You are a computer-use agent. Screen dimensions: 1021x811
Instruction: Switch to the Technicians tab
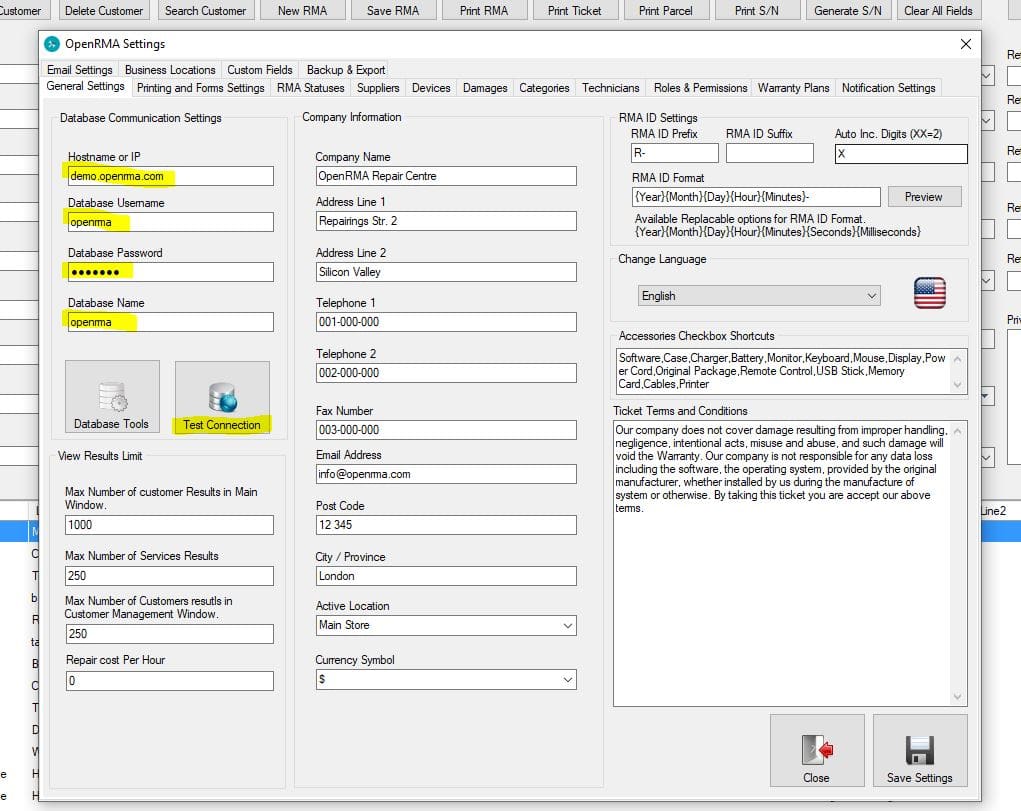coord(611,88)
